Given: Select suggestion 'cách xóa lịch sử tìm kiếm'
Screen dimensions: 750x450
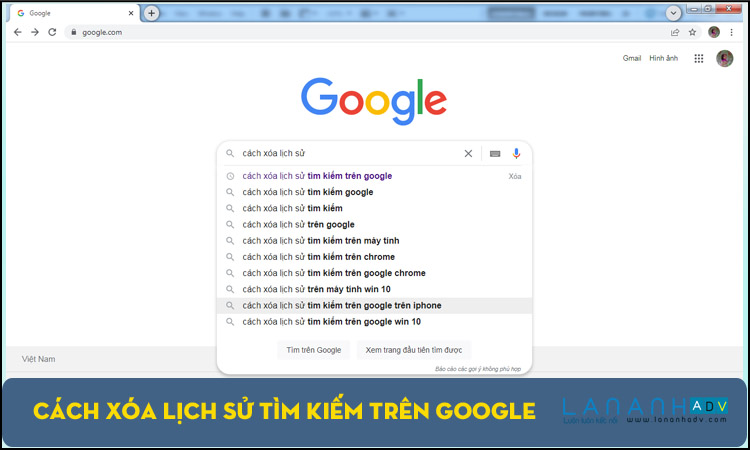Looking at the screenshot, I should coord(374,209).
